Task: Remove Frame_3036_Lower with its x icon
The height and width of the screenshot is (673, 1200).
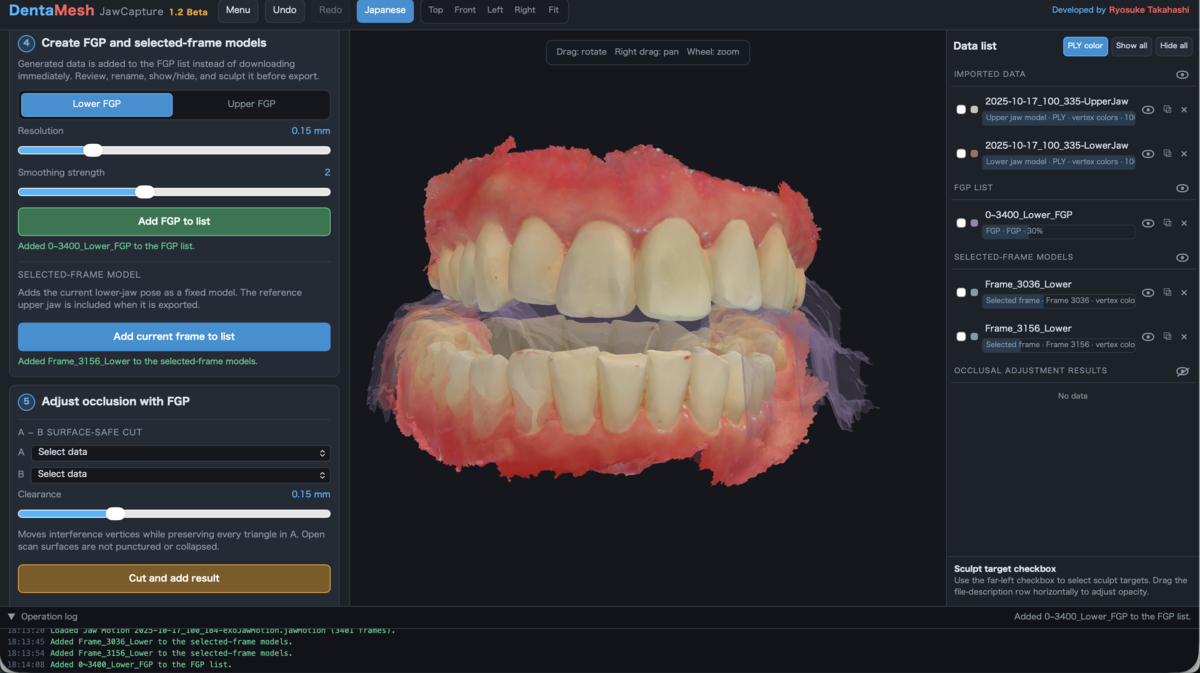Action: pos(1184,293)
